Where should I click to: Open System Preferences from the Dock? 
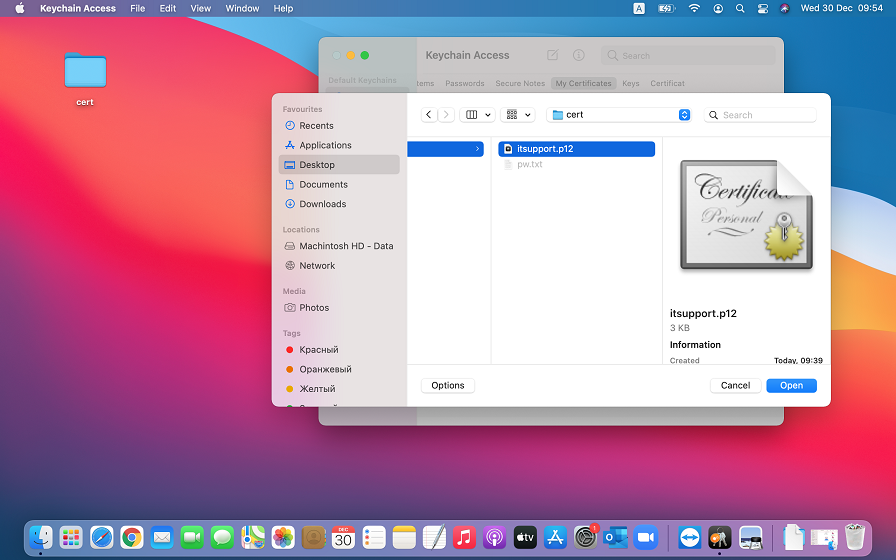[585, 537]
